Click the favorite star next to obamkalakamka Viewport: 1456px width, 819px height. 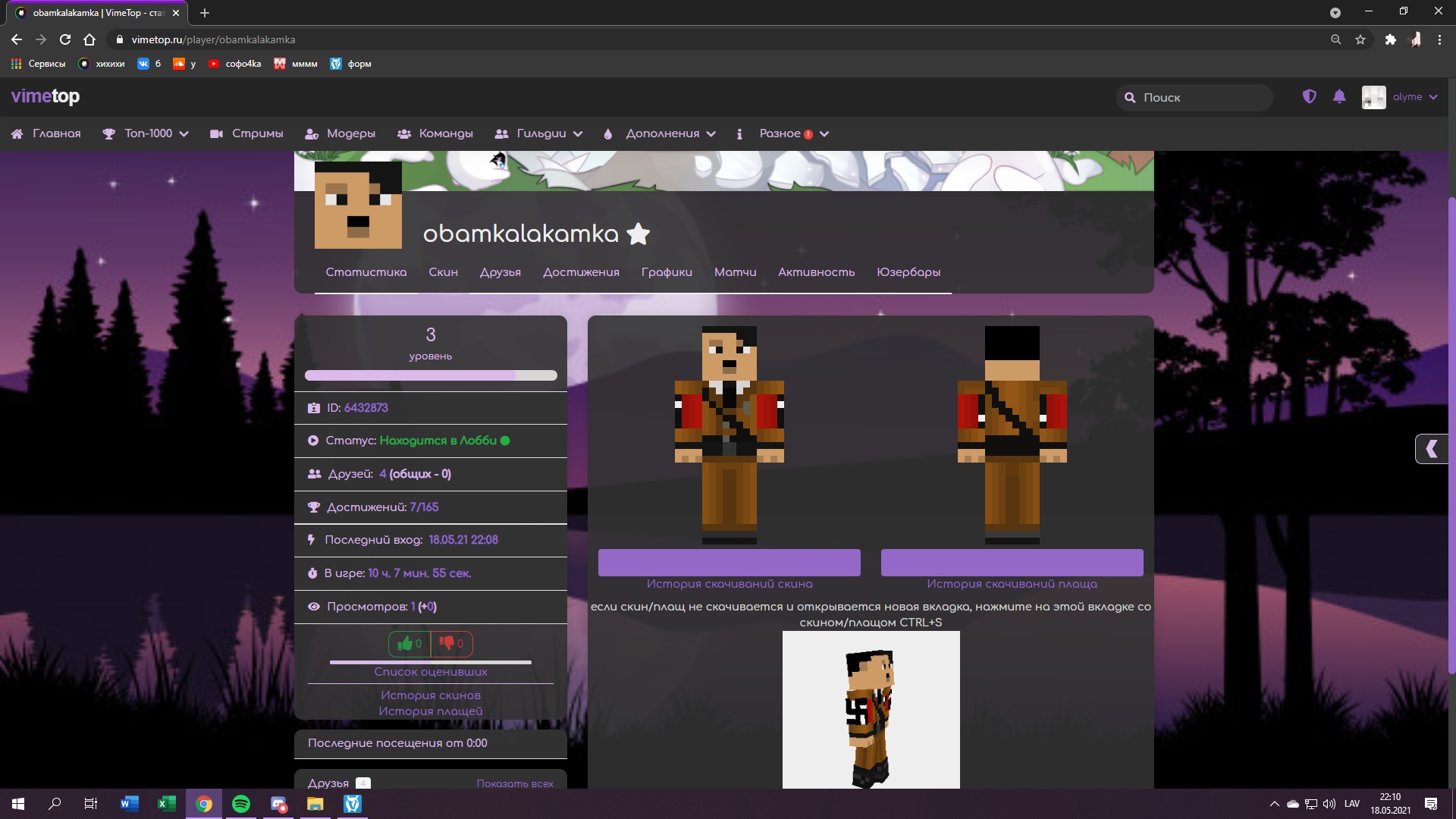[x=639, y=234]
